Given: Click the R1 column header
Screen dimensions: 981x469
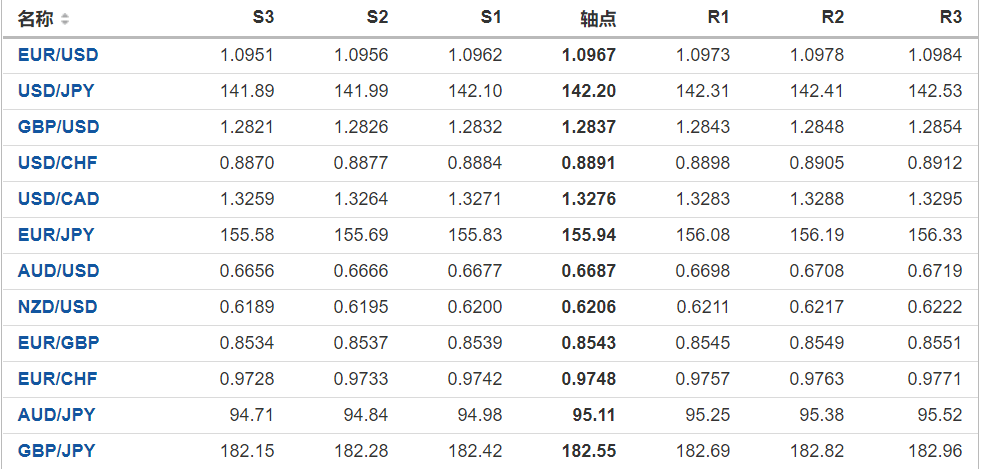Looking at the screenshot, I should [718, 18].
